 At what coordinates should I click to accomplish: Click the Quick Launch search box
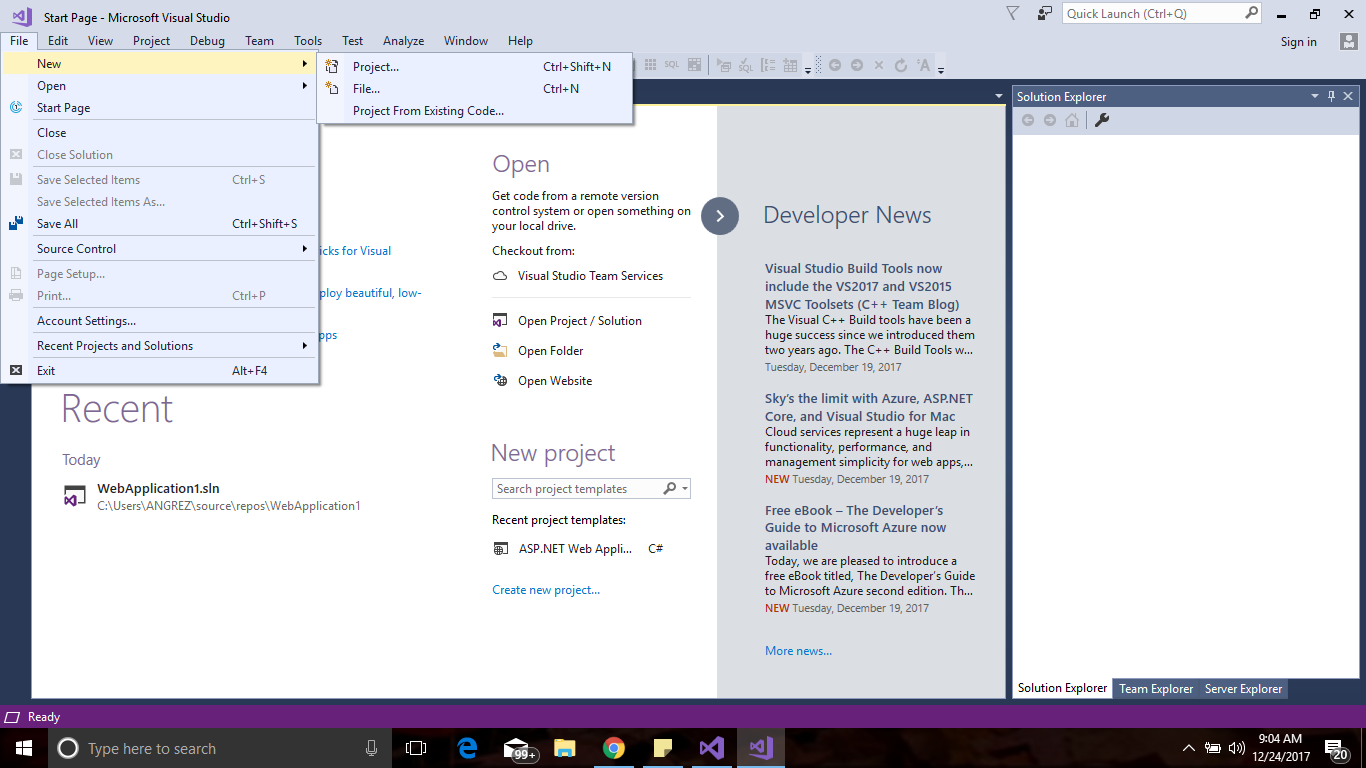click(1162, 14)
